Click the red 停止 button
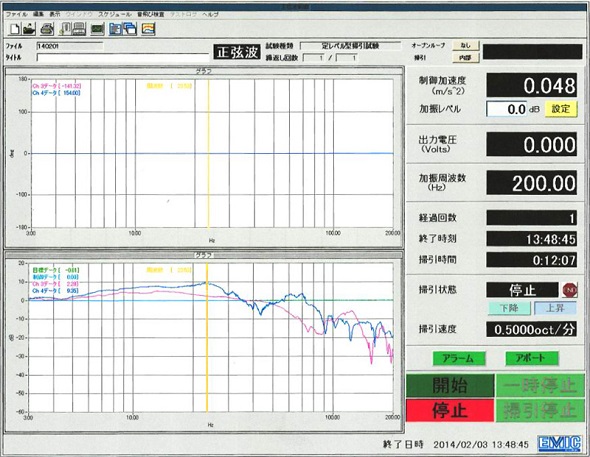This screenshot has width=590, height=457. click(450, 410)
